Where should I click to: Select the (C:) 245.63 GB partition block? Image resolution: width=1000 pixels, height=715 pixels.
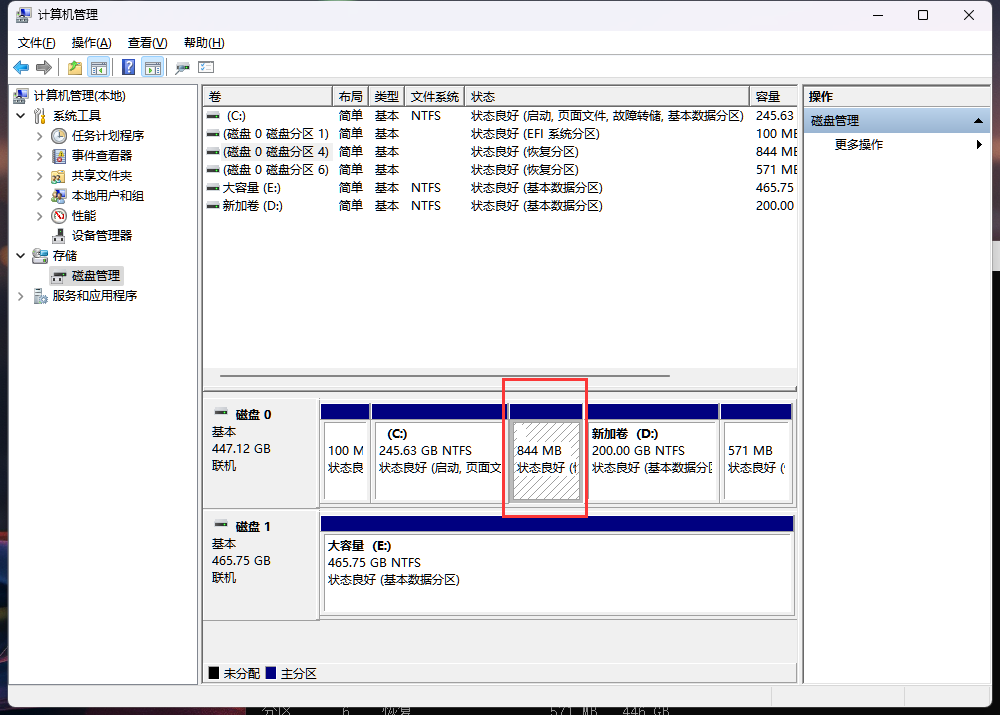439,453
